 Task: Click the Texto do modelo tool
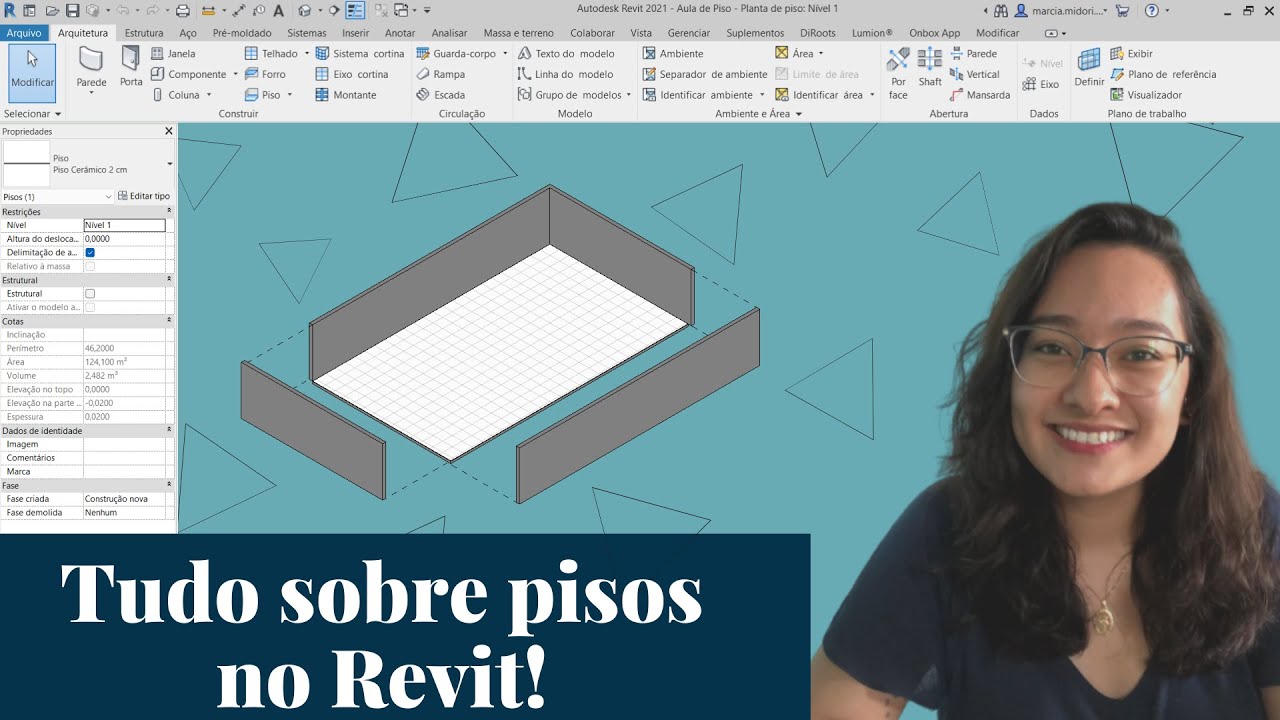[x=566, y=53]
